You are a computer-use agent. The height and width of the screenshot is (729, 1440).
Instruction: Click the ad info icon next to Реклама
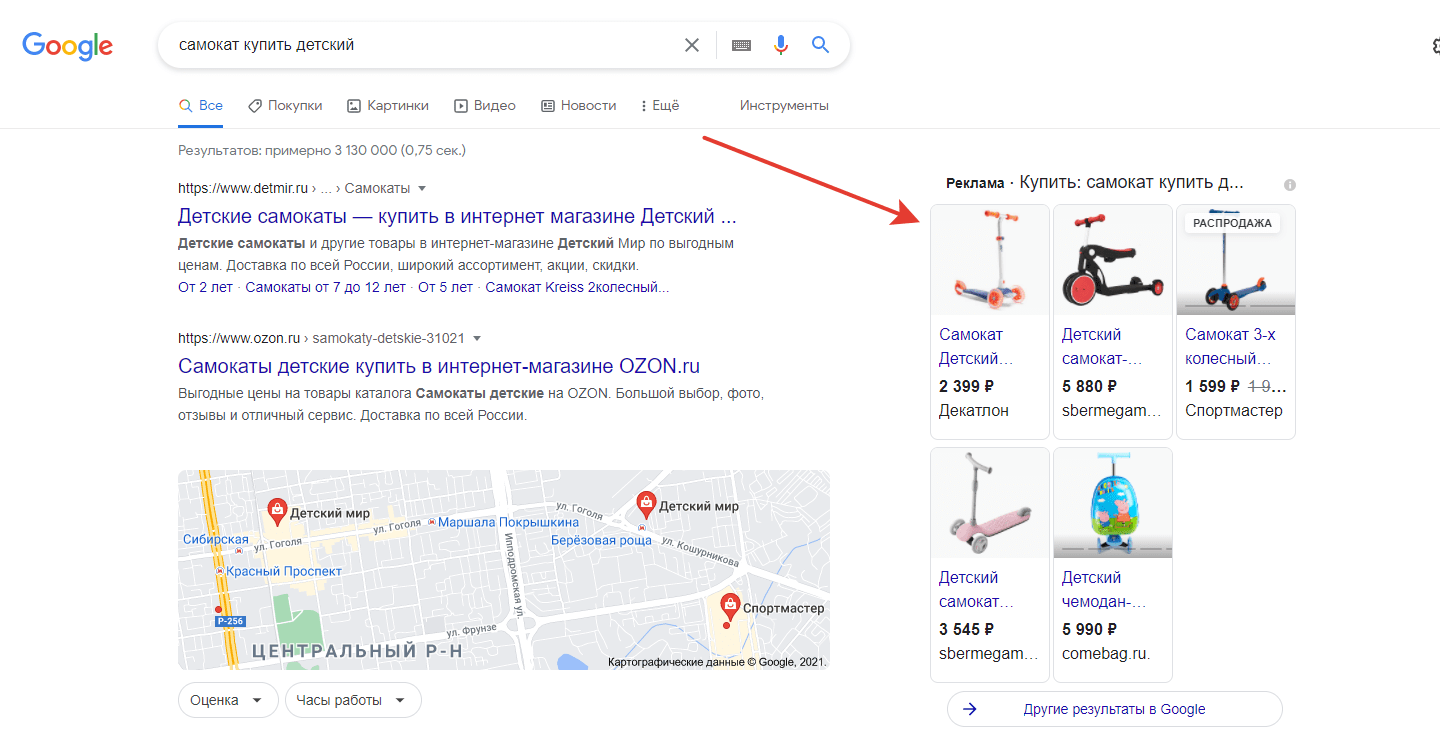coord(1290,185)
